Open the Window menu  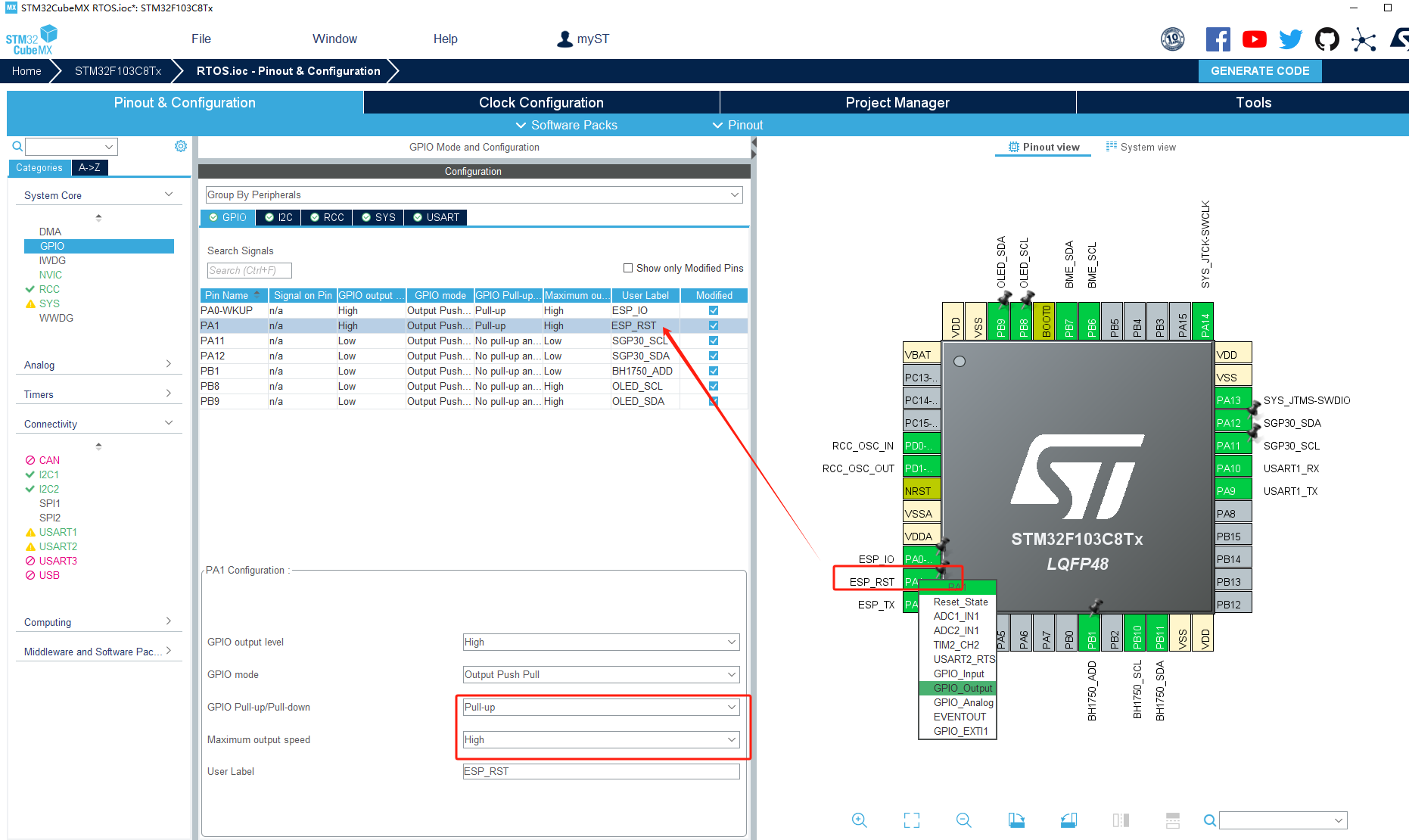coord(334,39)
